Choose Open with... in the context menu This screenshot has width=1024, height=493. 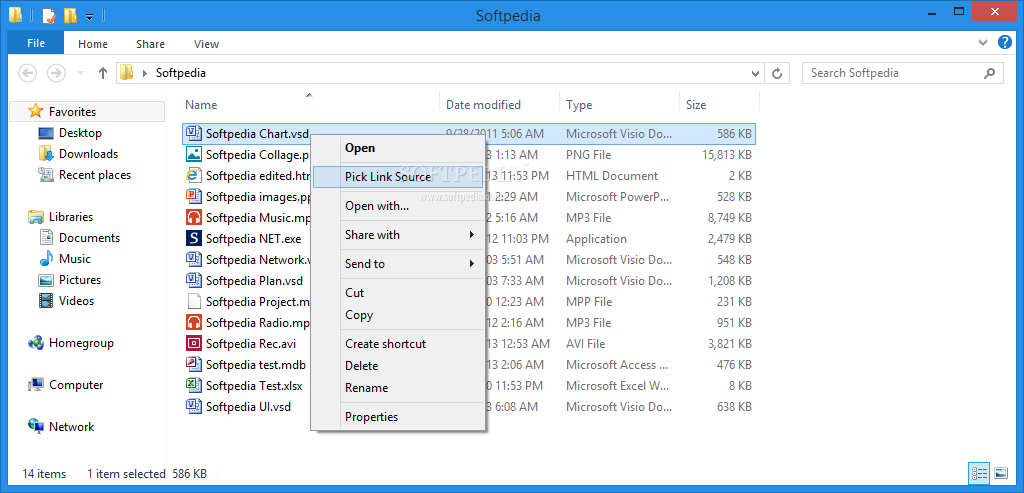pos(398,206)
